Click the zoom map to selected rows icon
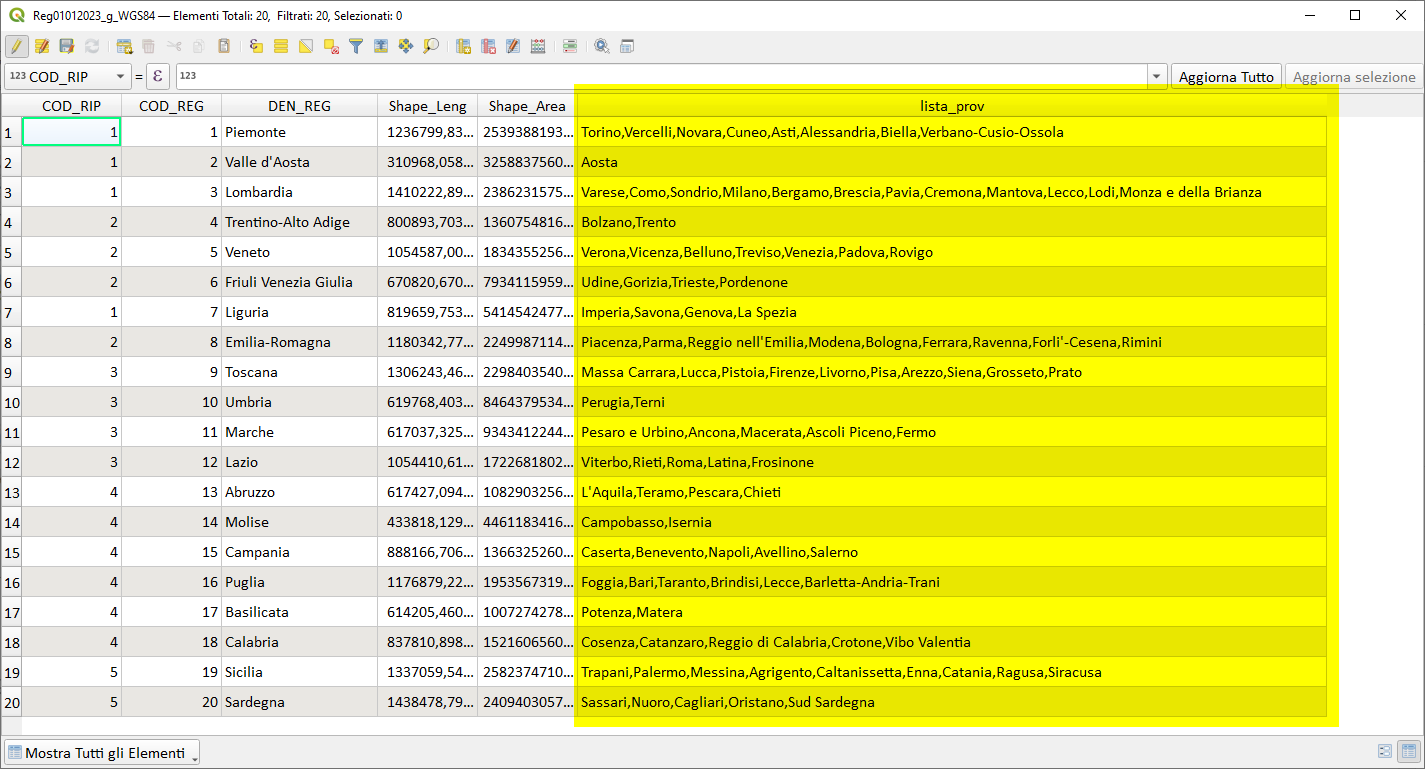The height and width of the screenshot is (769, 1425). [x=431, y=46]
